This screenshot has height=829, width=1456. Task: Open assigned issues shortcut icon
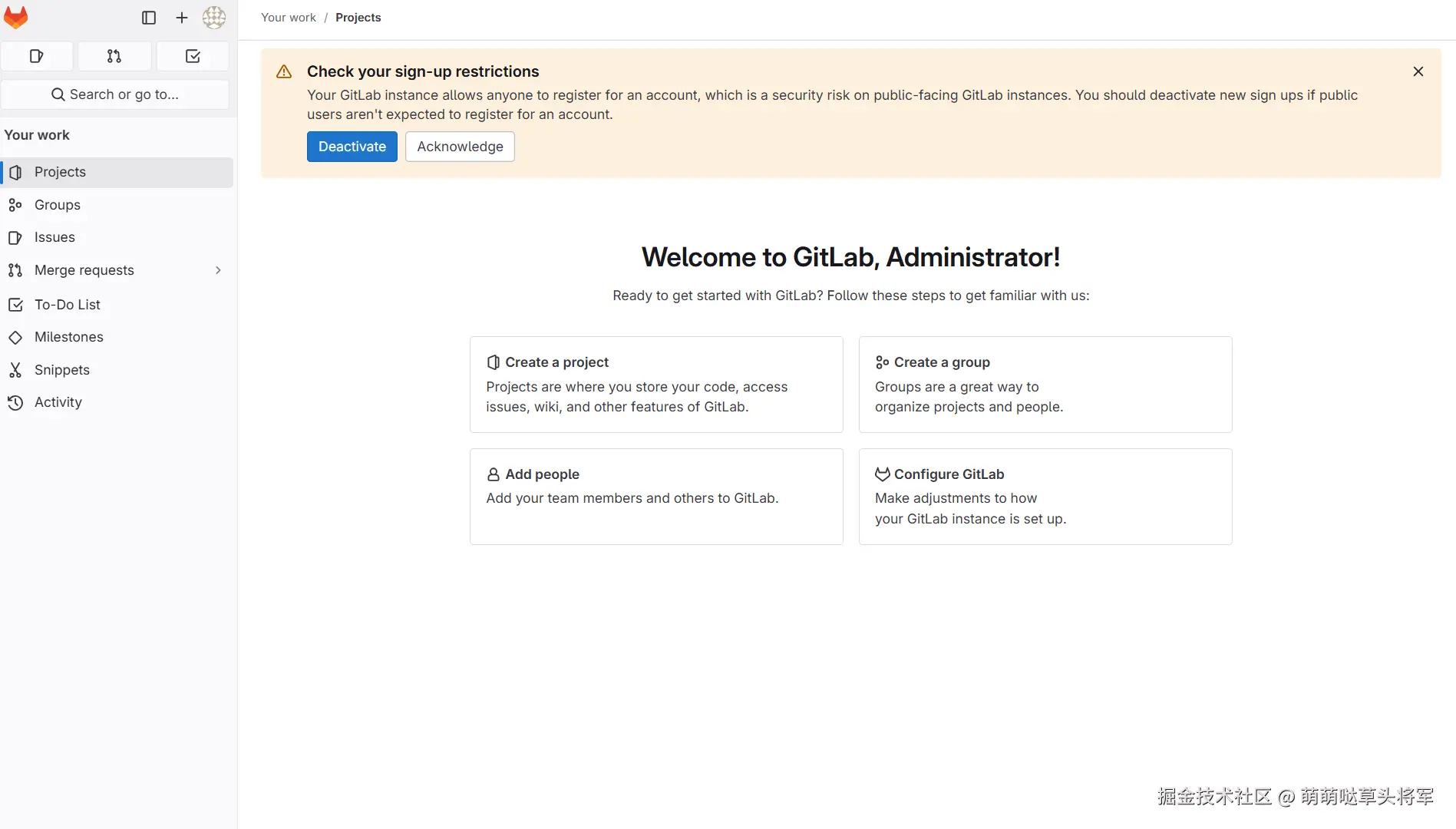(37, 56)
